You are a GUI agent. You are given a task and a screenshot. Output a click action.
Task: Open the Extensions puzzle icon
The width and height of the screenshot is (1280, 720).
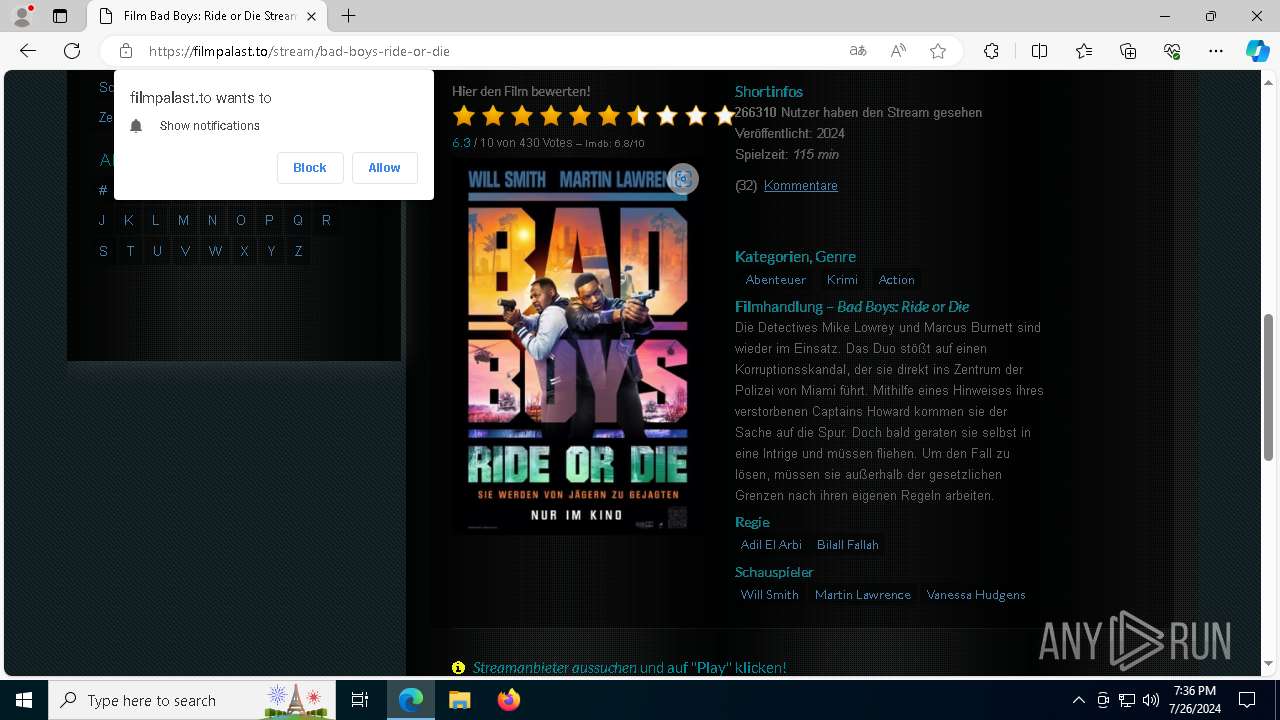tap(991, 51)
